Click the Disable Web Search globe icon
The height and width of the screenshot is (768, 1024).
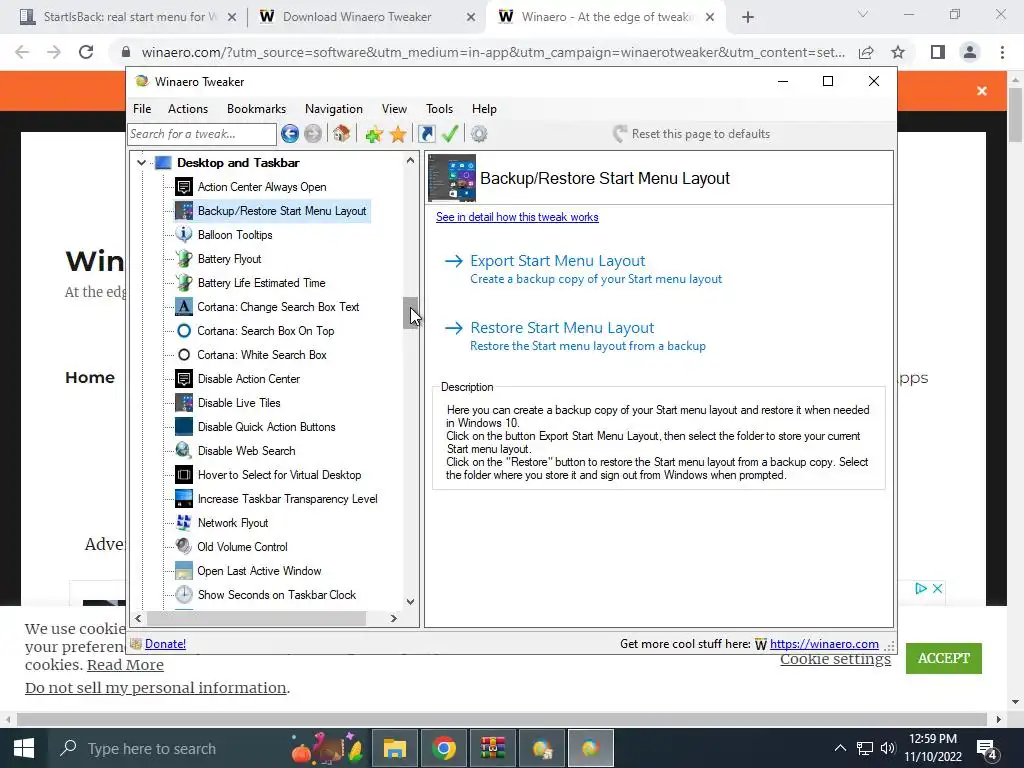coord(184,451)
